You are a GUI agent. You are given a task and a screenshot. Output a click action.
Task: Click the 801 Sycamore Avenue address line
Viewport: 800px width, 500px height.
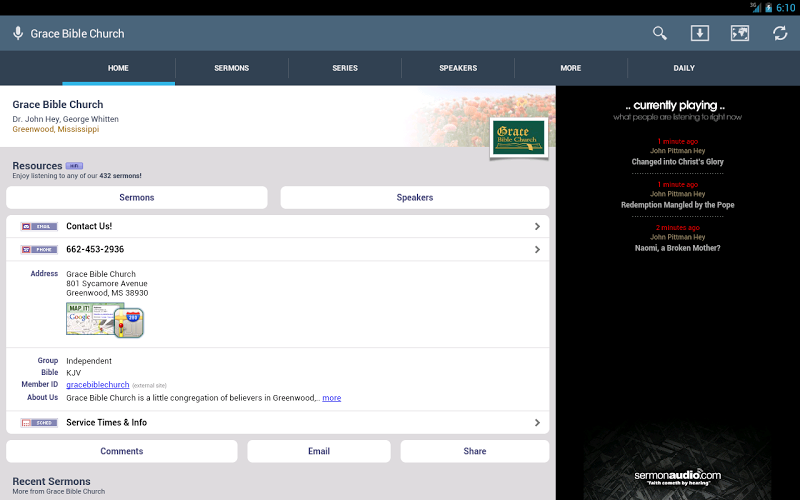point(107,284)
